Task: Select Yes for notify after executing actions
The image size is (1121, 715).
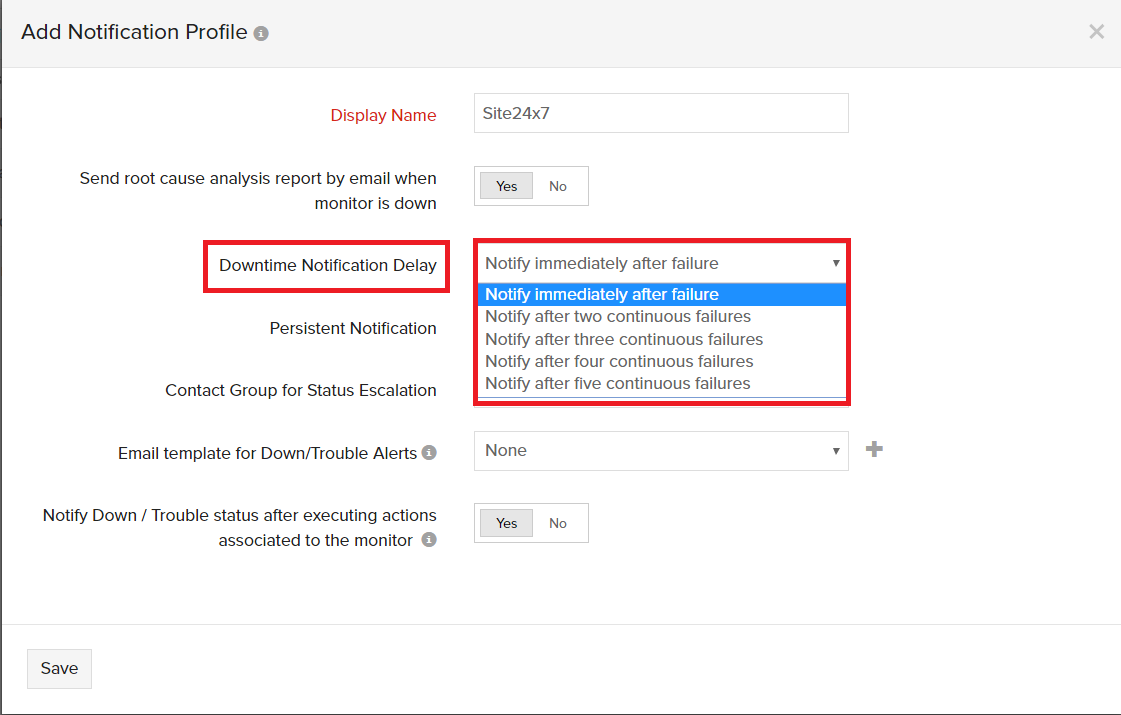Action: click(x=505, y=522)
